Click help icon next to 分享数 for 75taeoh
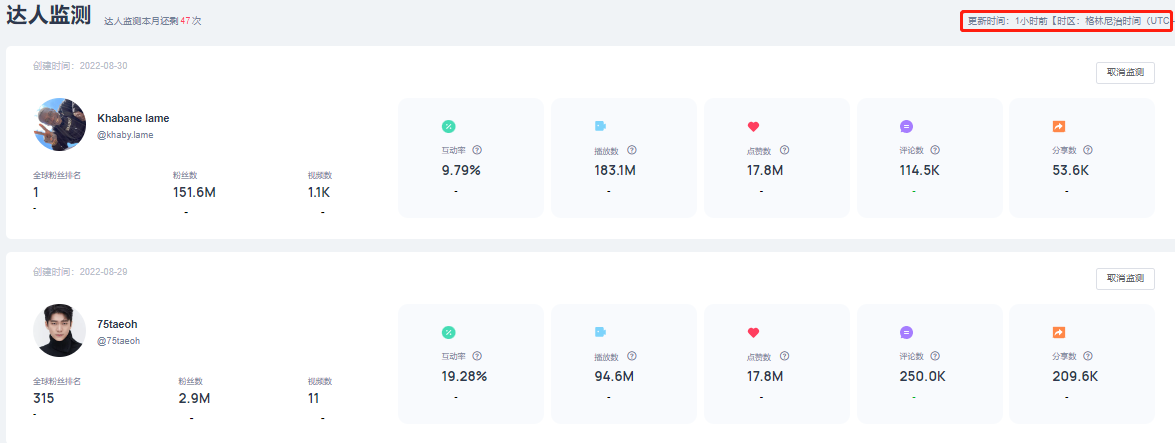Image resolution: width=1175 pixels, height=443 pixels. click(x=1088, y=356)
